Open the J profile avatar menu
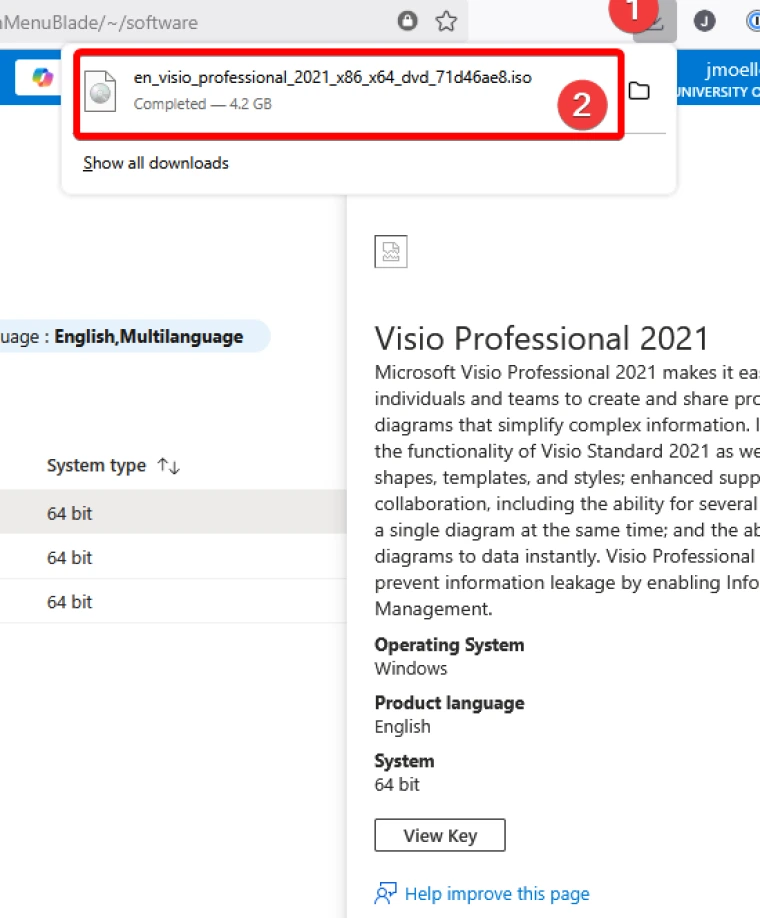 click(704, 21)
